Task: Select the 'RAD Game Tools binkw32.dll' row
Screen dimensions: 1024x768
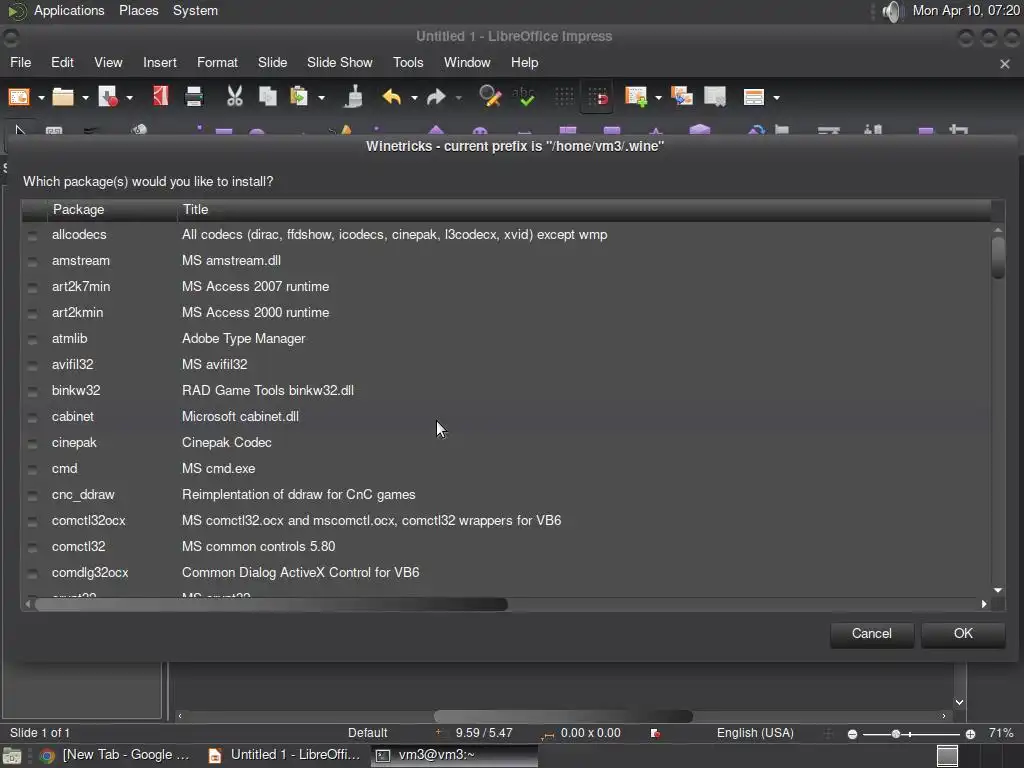Action: [x=506, y=391]
